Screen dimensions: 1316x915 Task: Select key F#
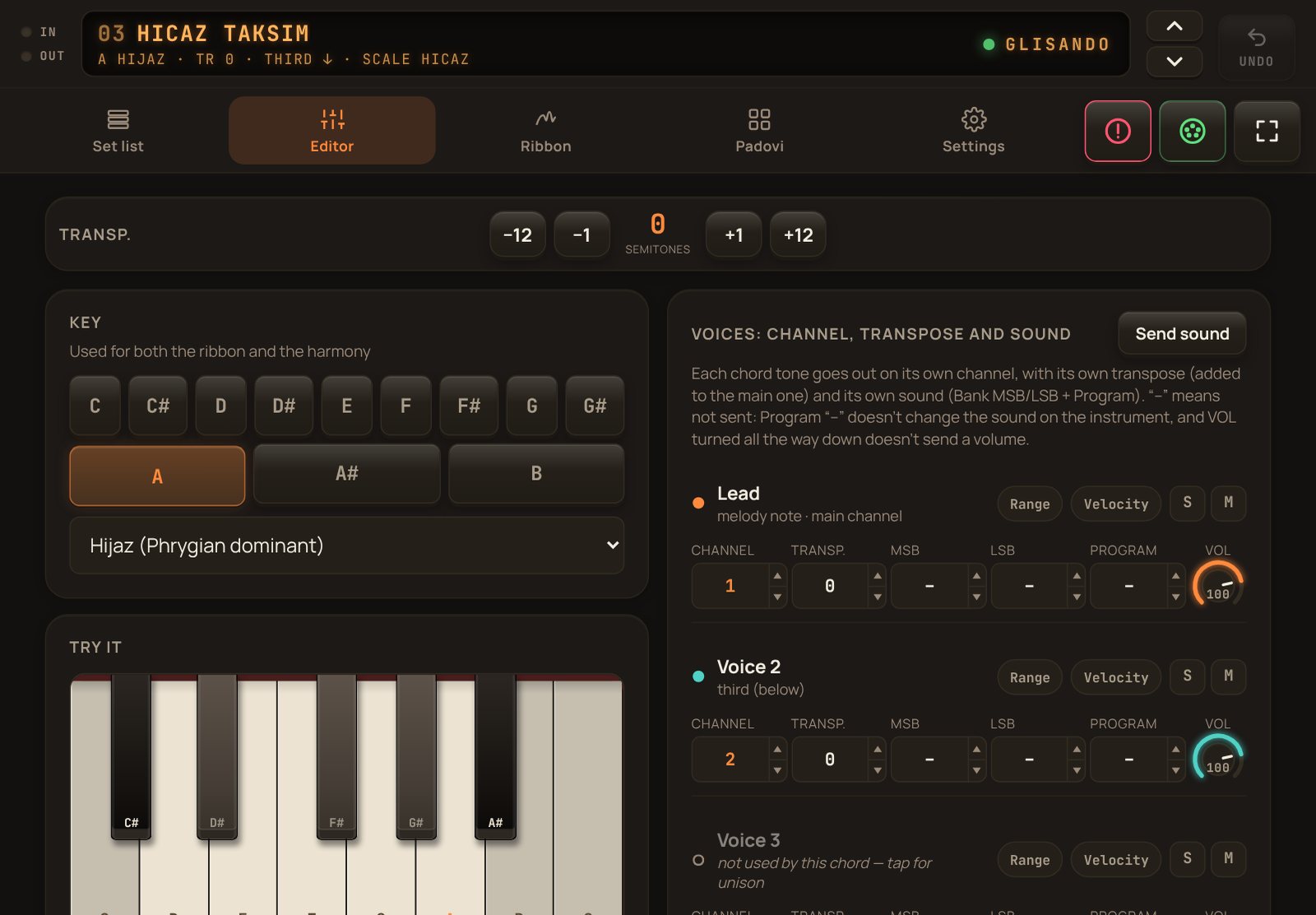(469, 406)
